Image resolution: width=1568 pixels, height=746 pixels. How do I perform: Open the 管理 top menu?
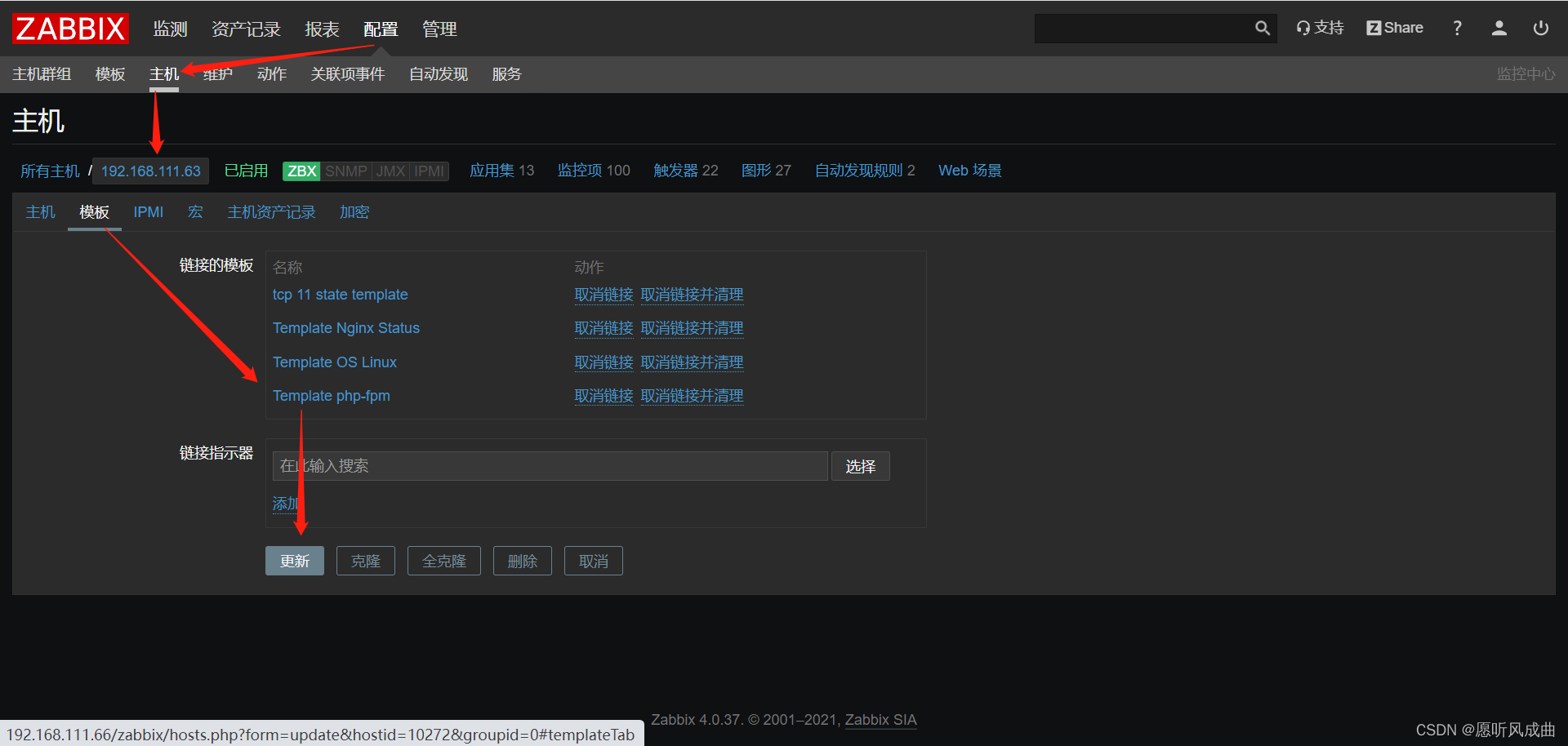pos(439,29)
